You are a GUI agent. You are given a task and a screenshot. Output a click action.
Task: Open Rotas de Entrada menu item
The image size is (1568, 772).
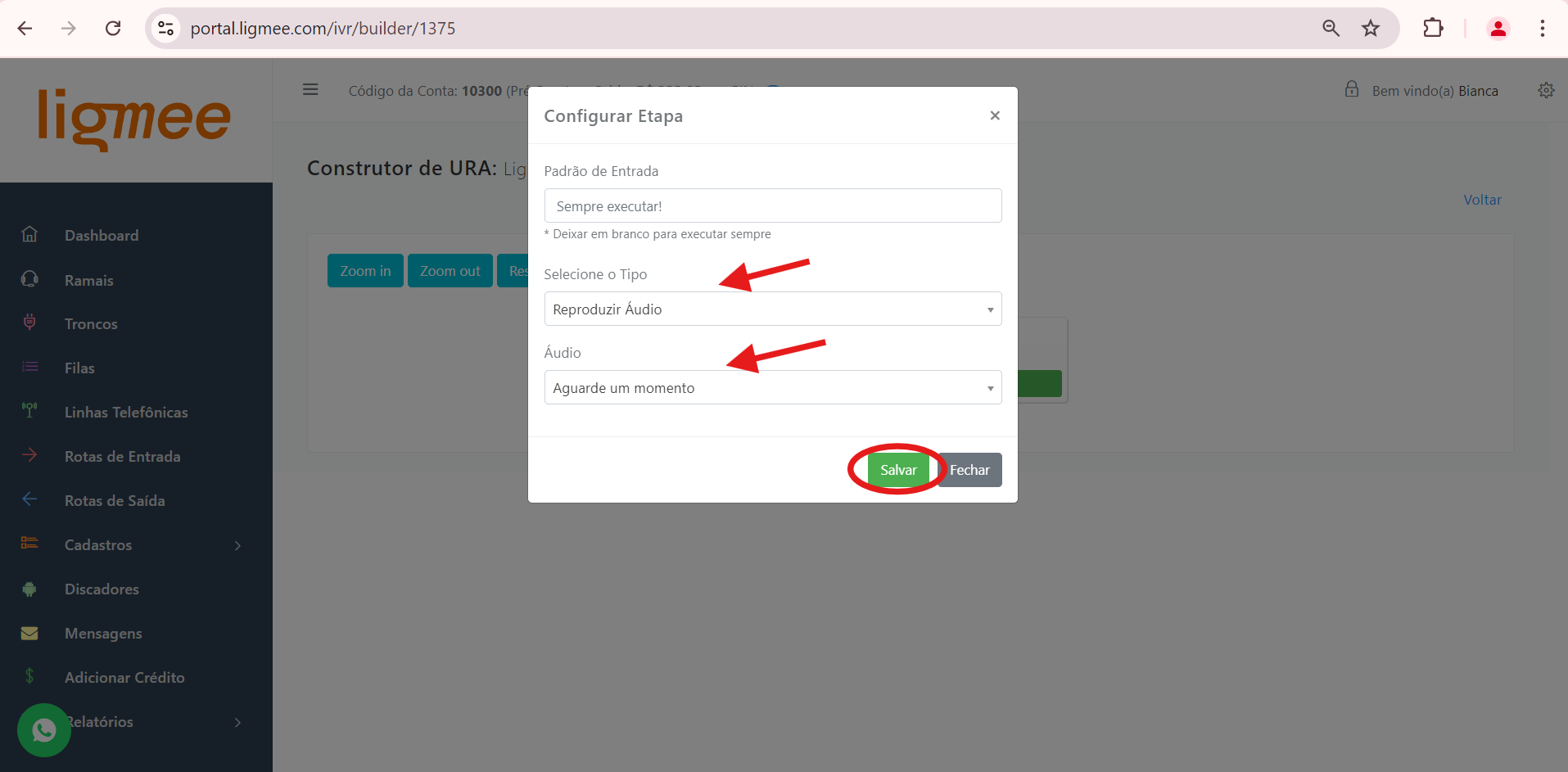122,457
